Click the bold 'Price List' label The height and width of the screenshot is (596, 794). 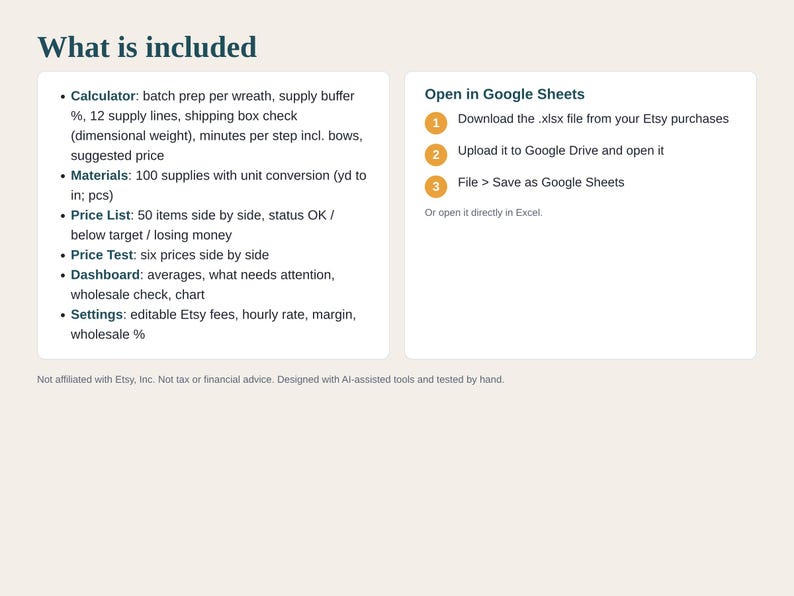coord(100,215)
